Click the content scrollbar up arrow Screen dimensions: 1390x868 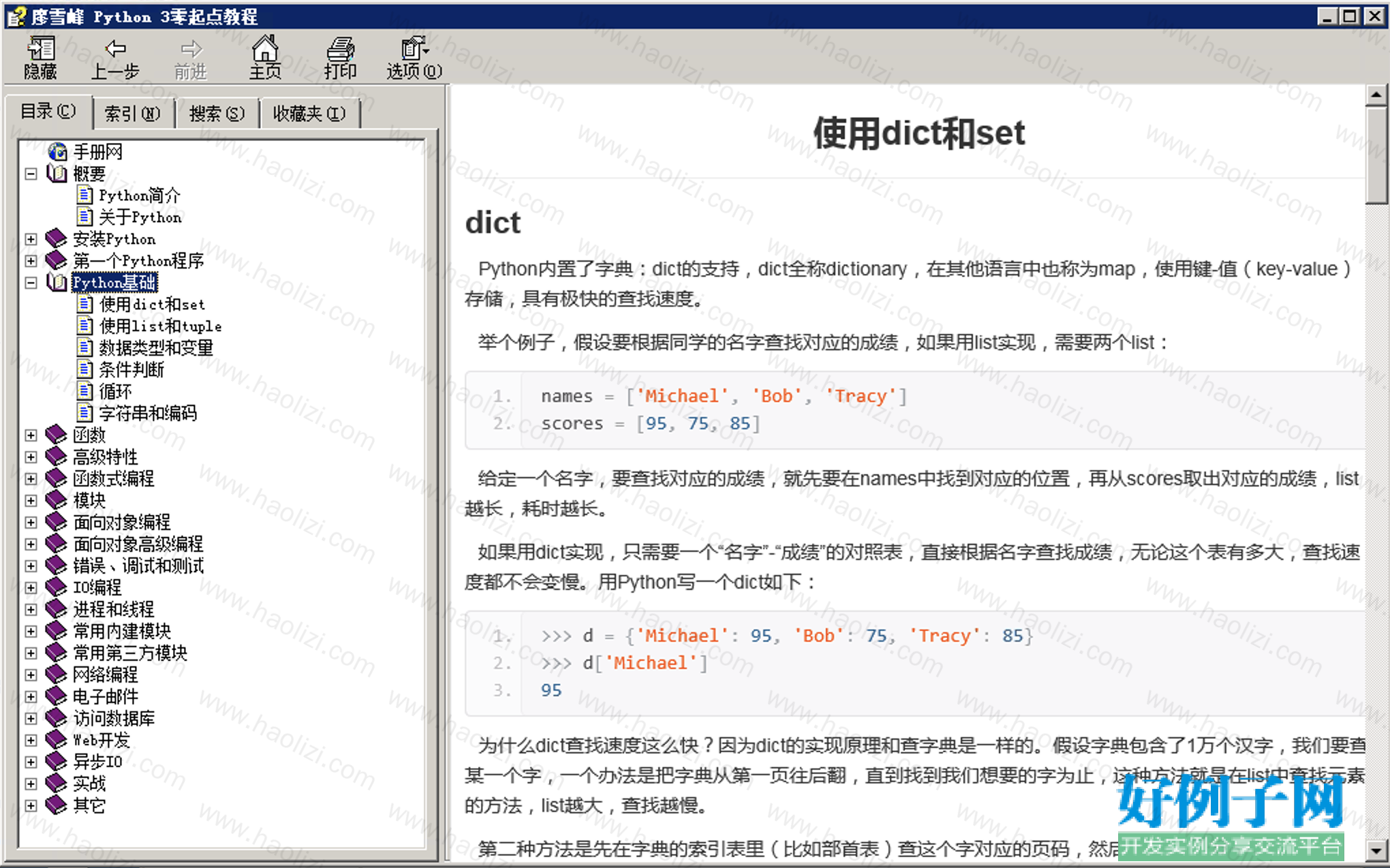pyautogui.click(x=1376, y=95)
